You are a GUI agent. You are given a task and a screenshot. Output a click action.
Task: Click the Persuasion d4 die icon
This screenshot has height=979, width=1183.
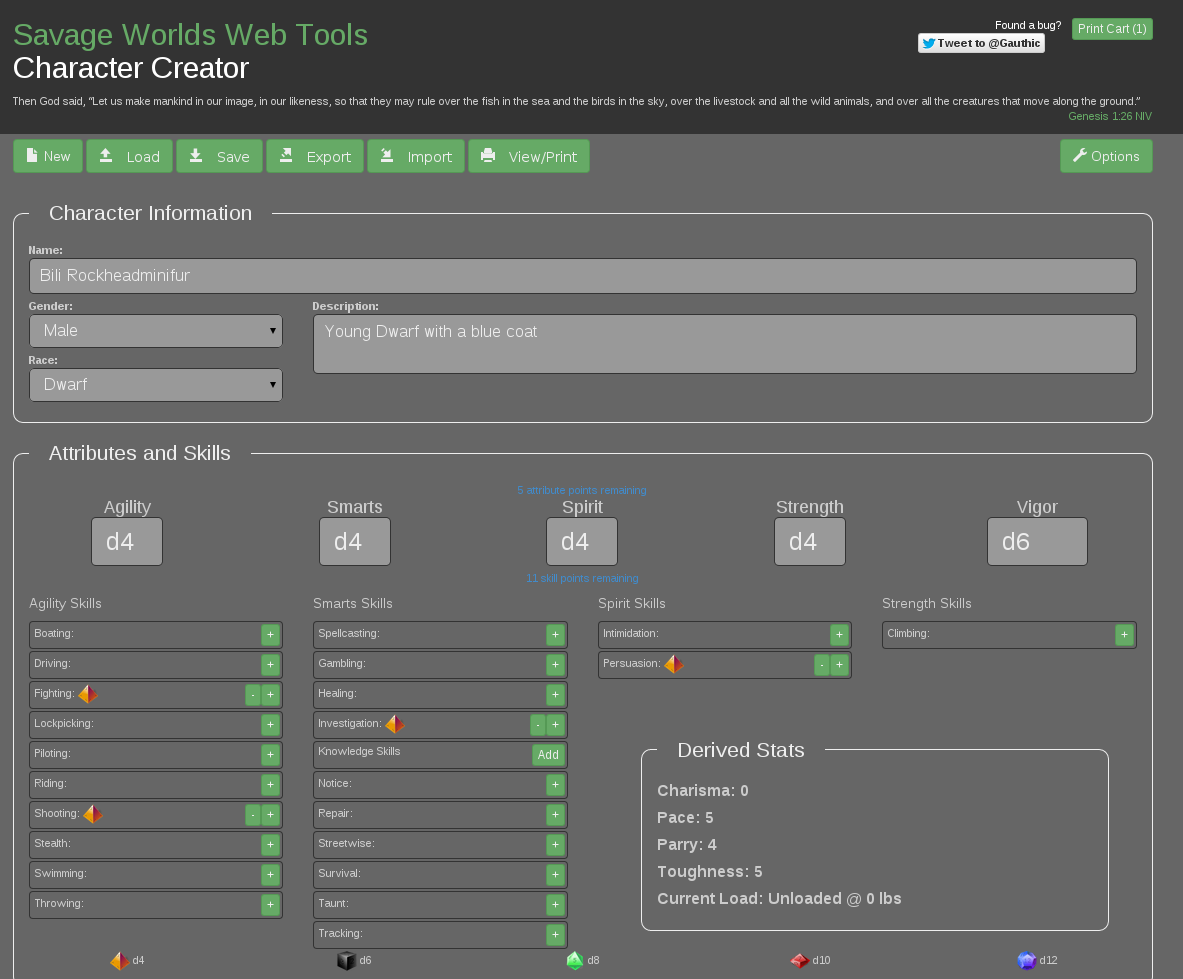point(674,664)
